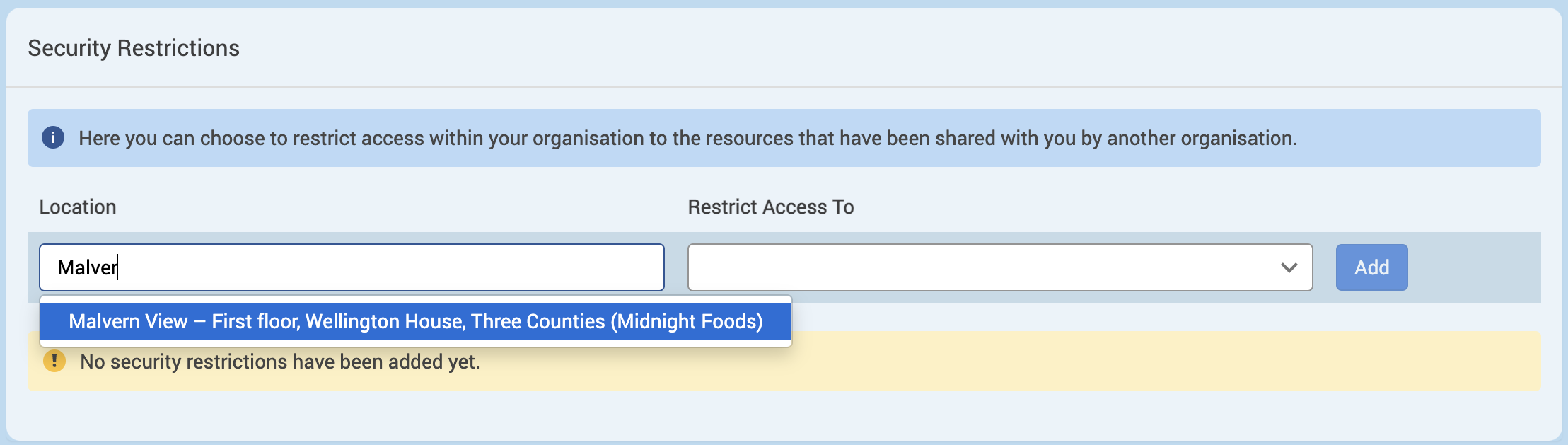
Task: Focus the Location text field containing Malver
Action: 352,267
